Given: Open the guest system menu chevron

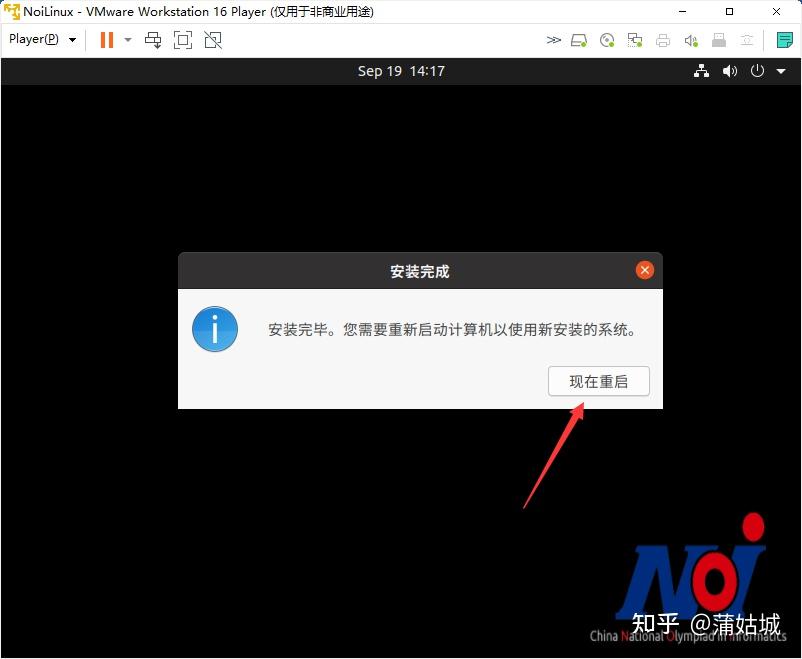Looking at the screenshot, I should click(781, 71).
